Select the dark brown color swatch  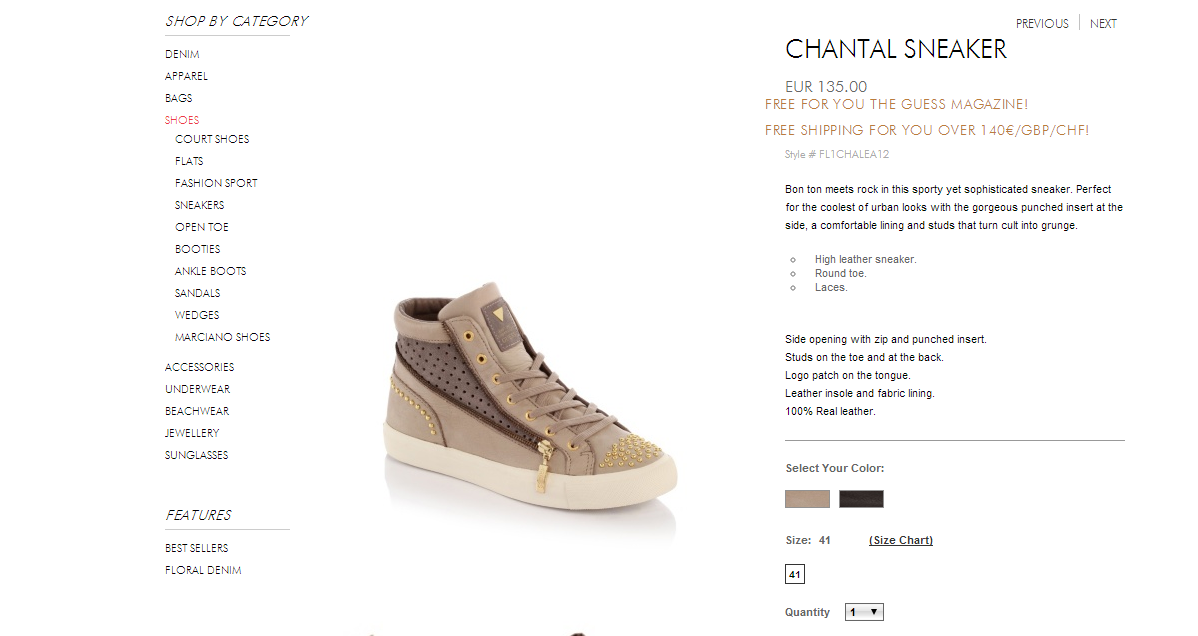(861, 499)
